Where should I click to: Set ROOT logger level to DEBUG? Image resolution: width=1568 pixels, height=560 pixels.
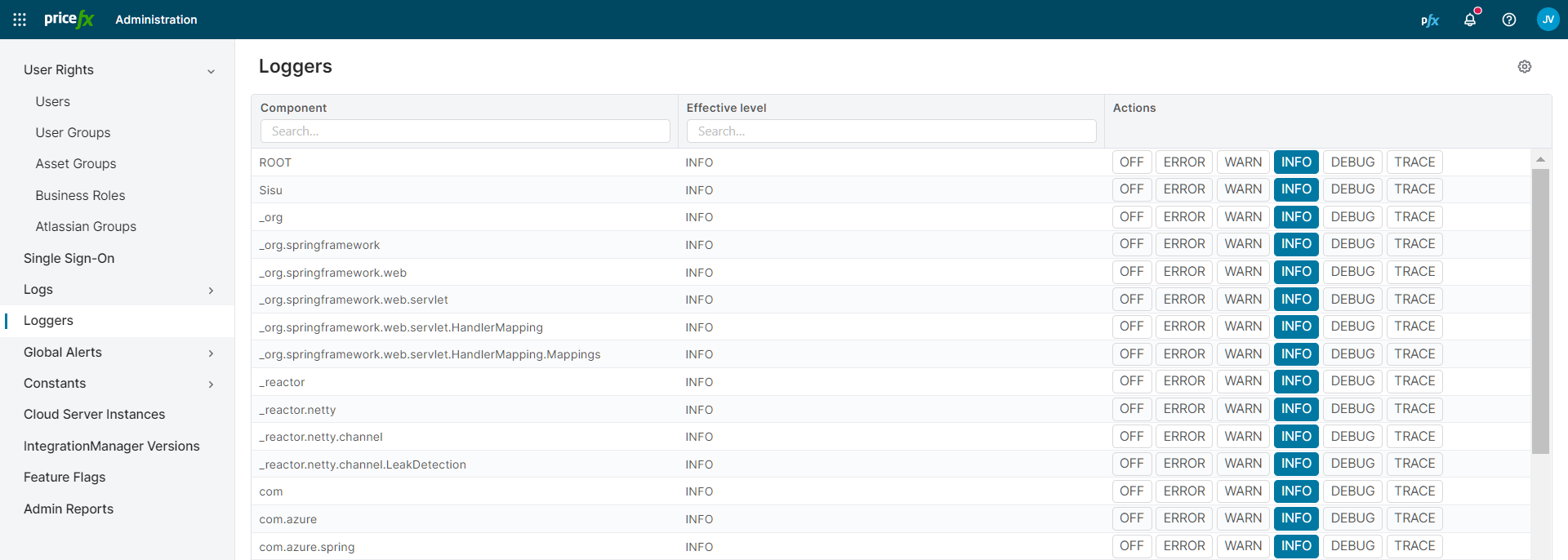click(1352, 162)
